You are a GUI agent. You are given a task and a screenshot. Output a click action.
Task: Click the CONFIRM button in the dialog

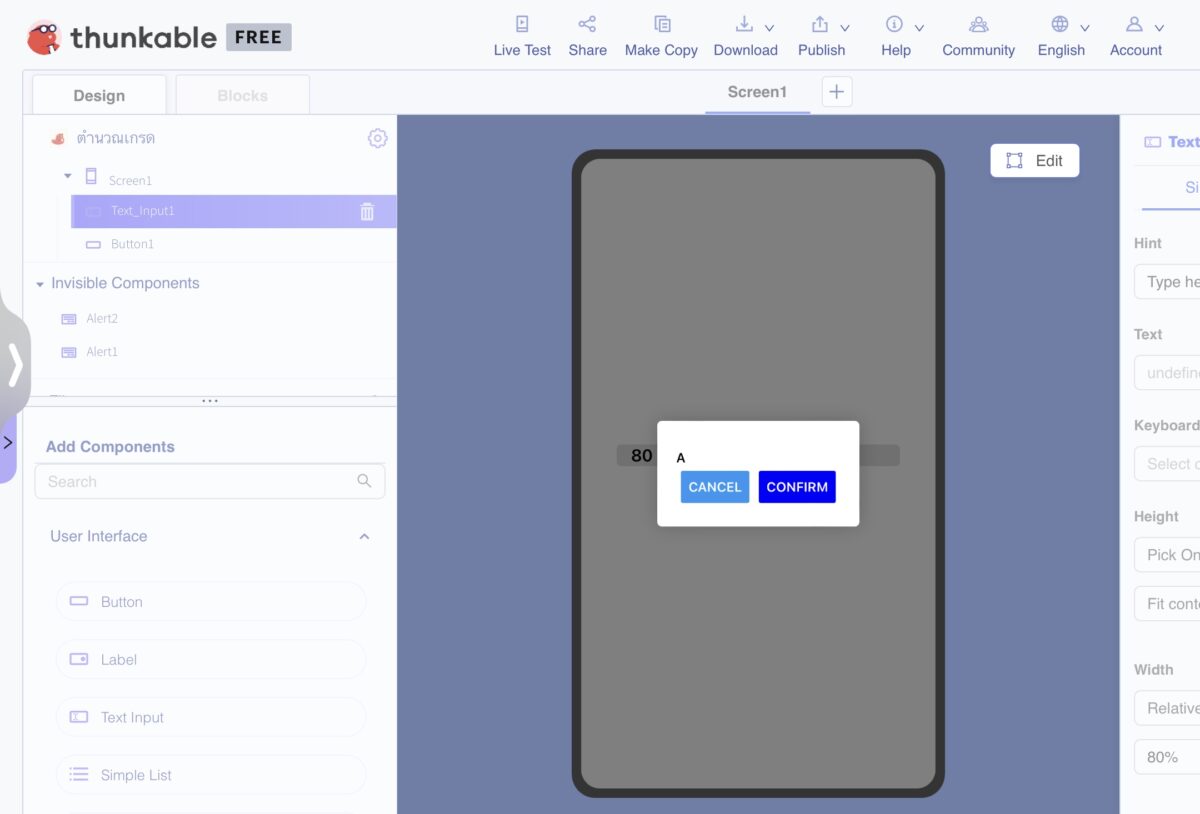click(x=796, y=487)
